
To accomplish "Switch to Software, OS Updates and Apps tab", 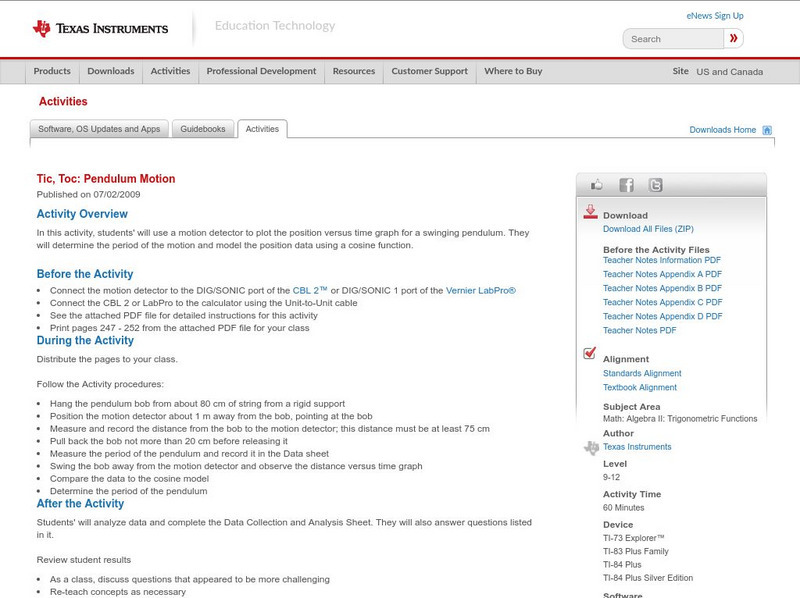I will click(x=99, y=129).
